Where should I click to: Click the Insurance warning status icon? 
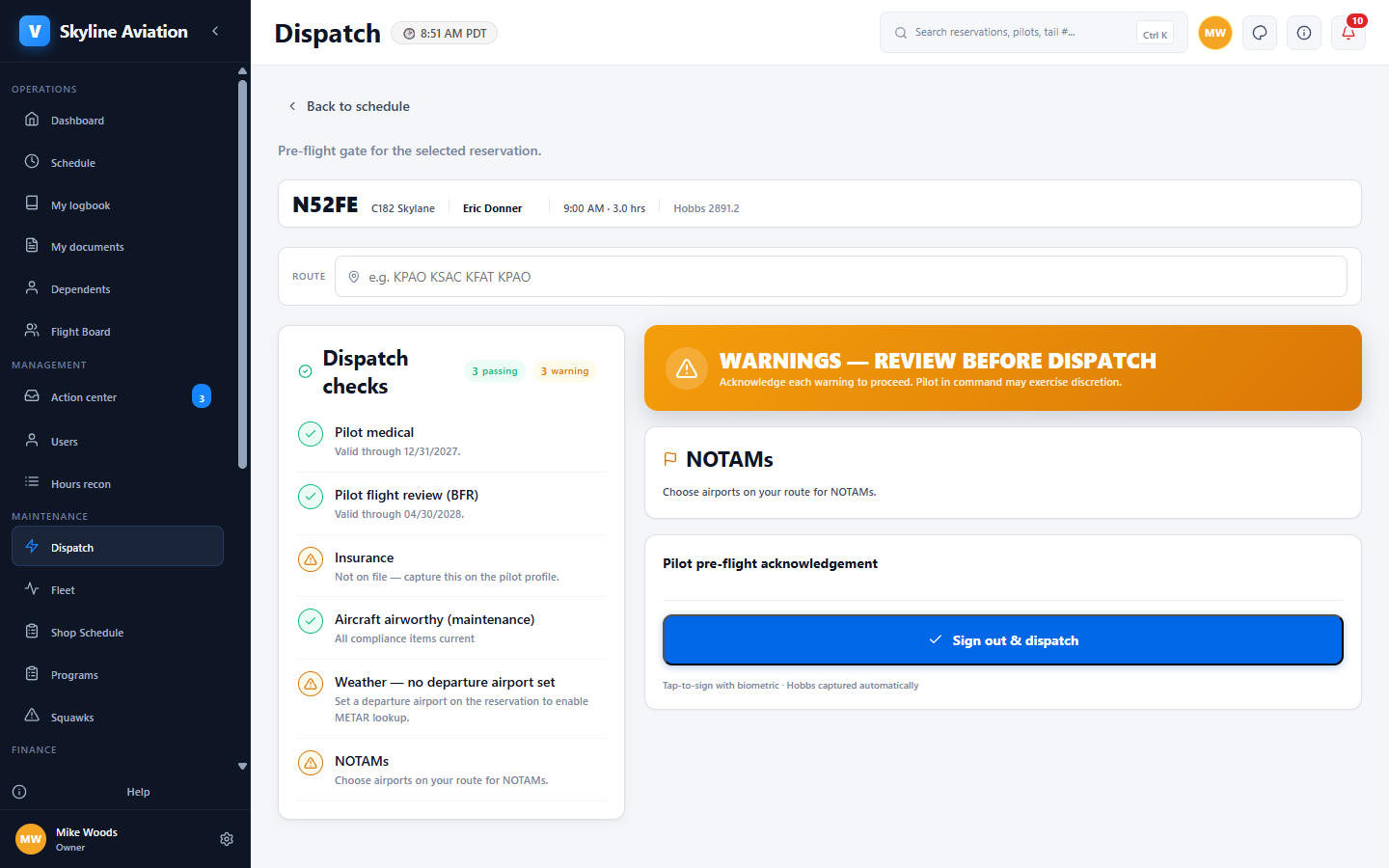click(x=311, y=559)
